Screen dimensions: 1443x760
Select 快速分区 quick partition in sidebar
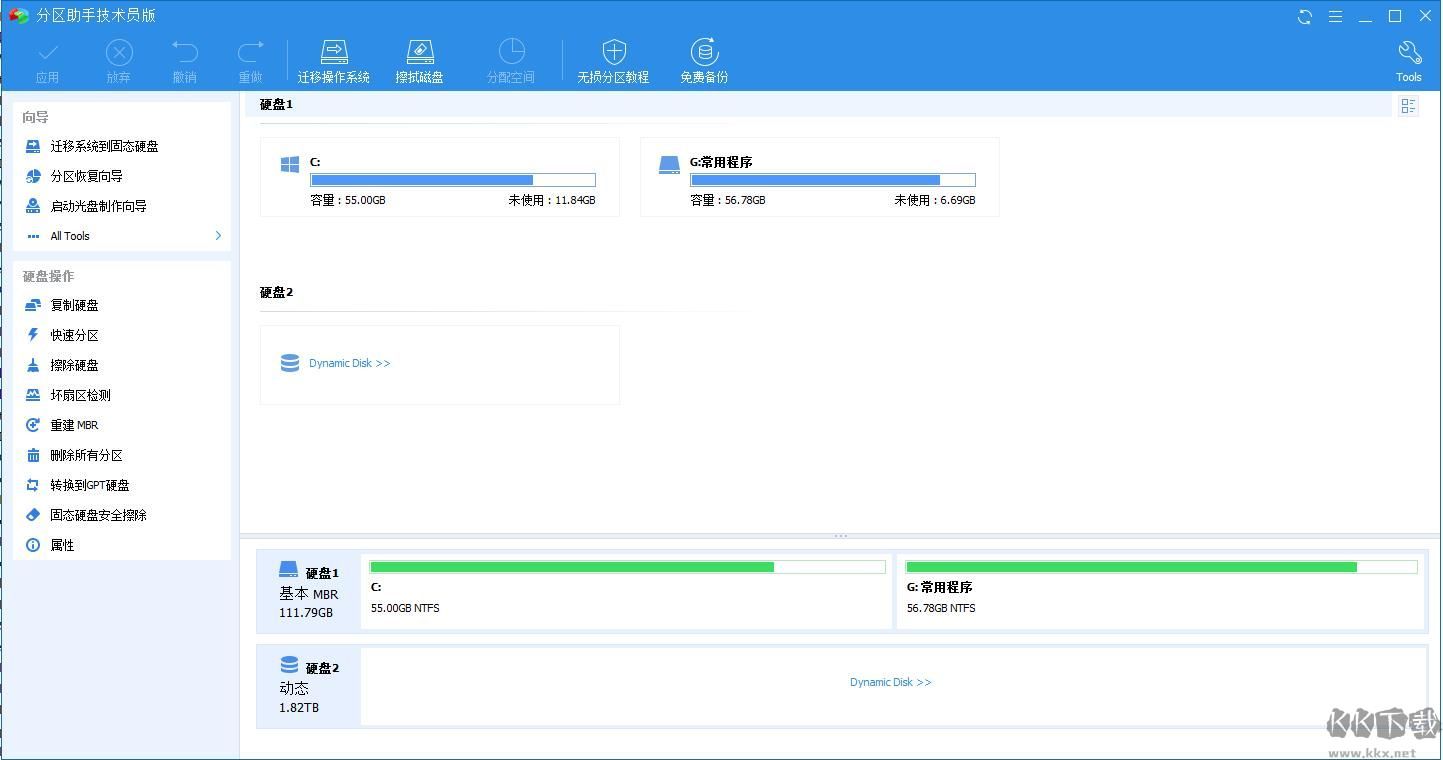click(74, 334)
